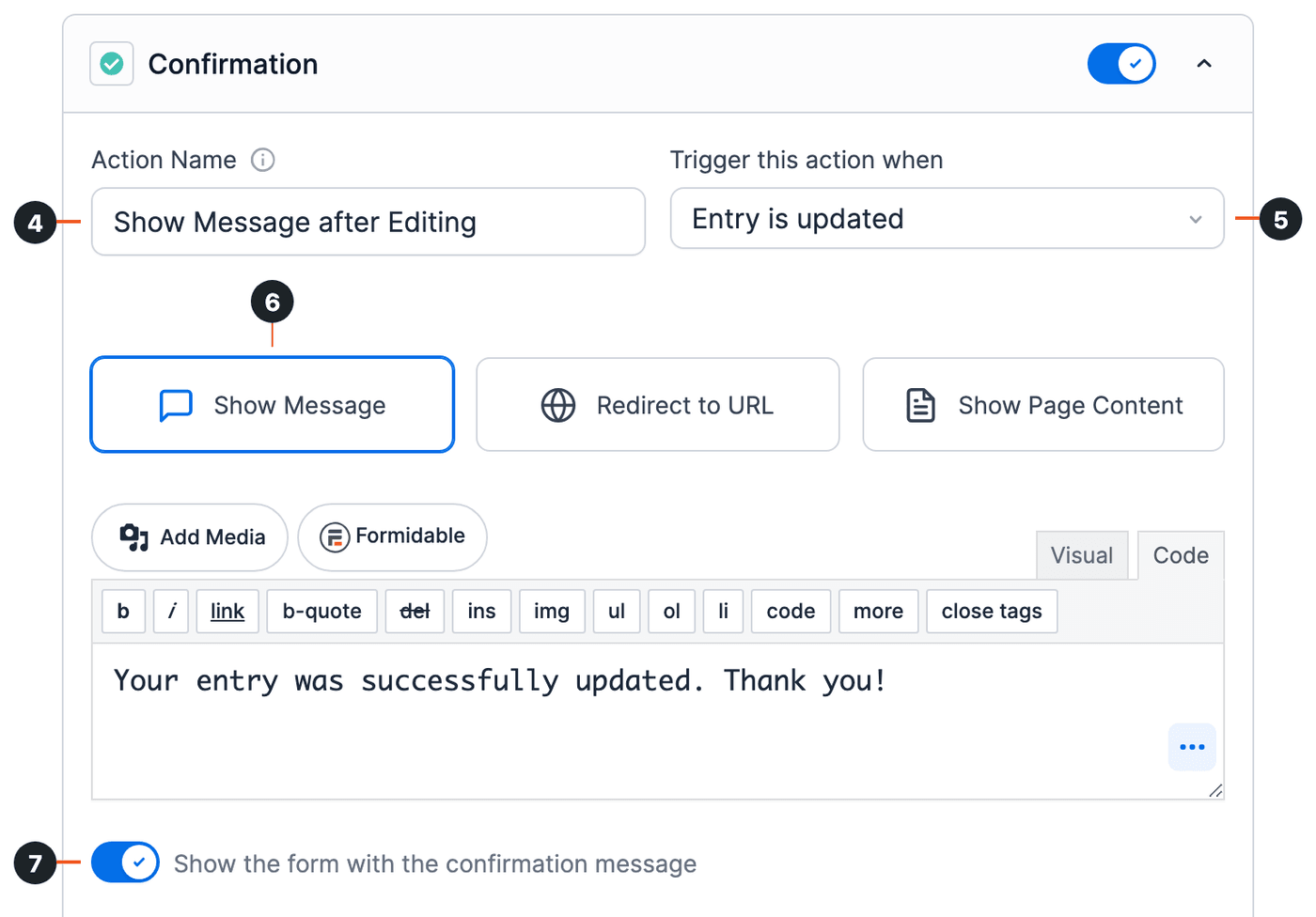Select the Show Message option
1316x917 pixels.
pyautogui.click(x=273, y=405)
